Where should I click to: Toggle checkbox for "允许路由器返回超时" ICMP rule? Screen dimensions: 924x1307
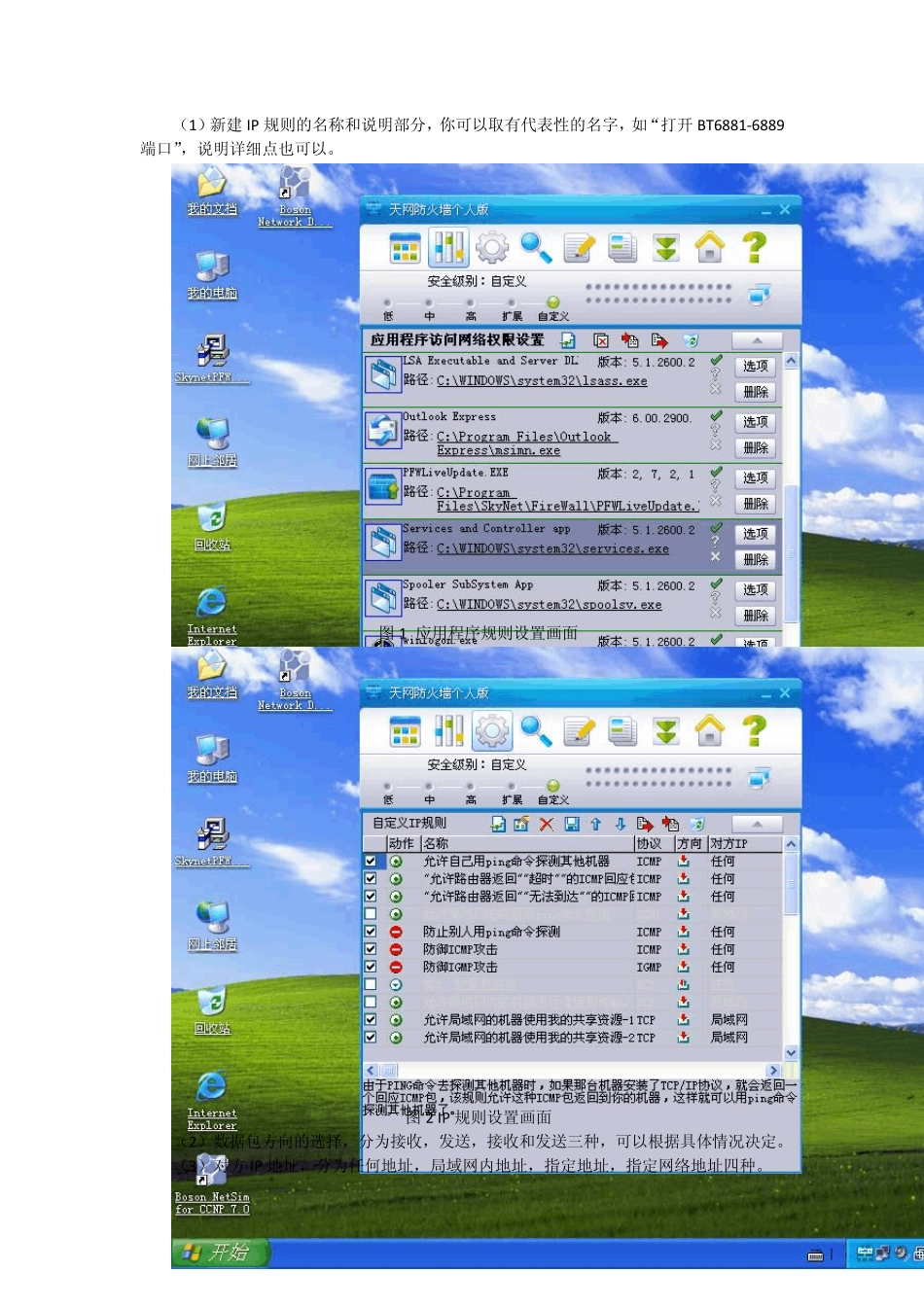(x=371, y=878)
